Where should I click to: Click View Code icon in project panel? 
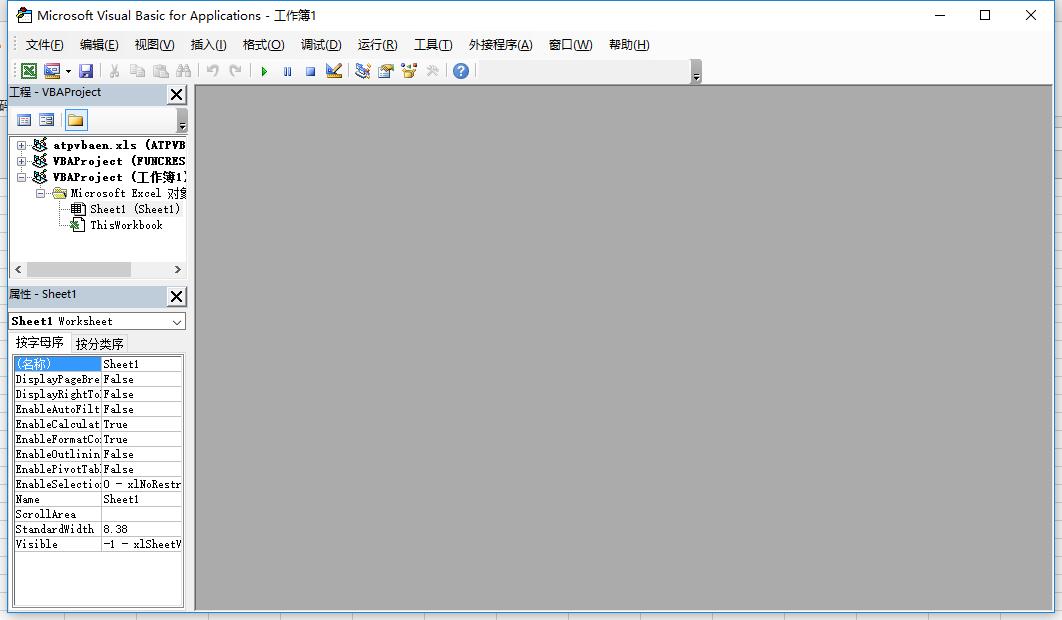tap(24, 120)
